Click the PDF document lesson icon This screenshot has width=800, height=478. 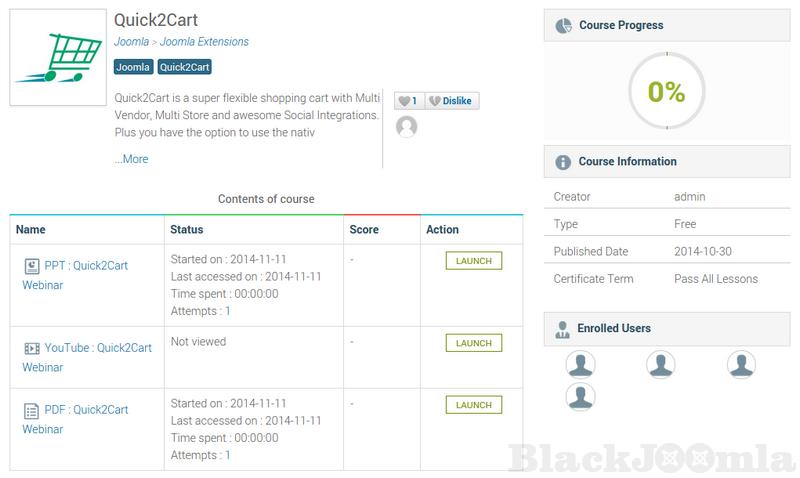coord(31,410)
